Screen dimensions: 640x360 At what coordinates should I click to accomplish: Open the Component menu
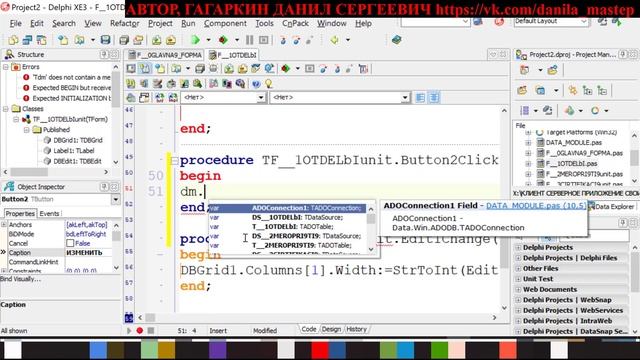225,24
